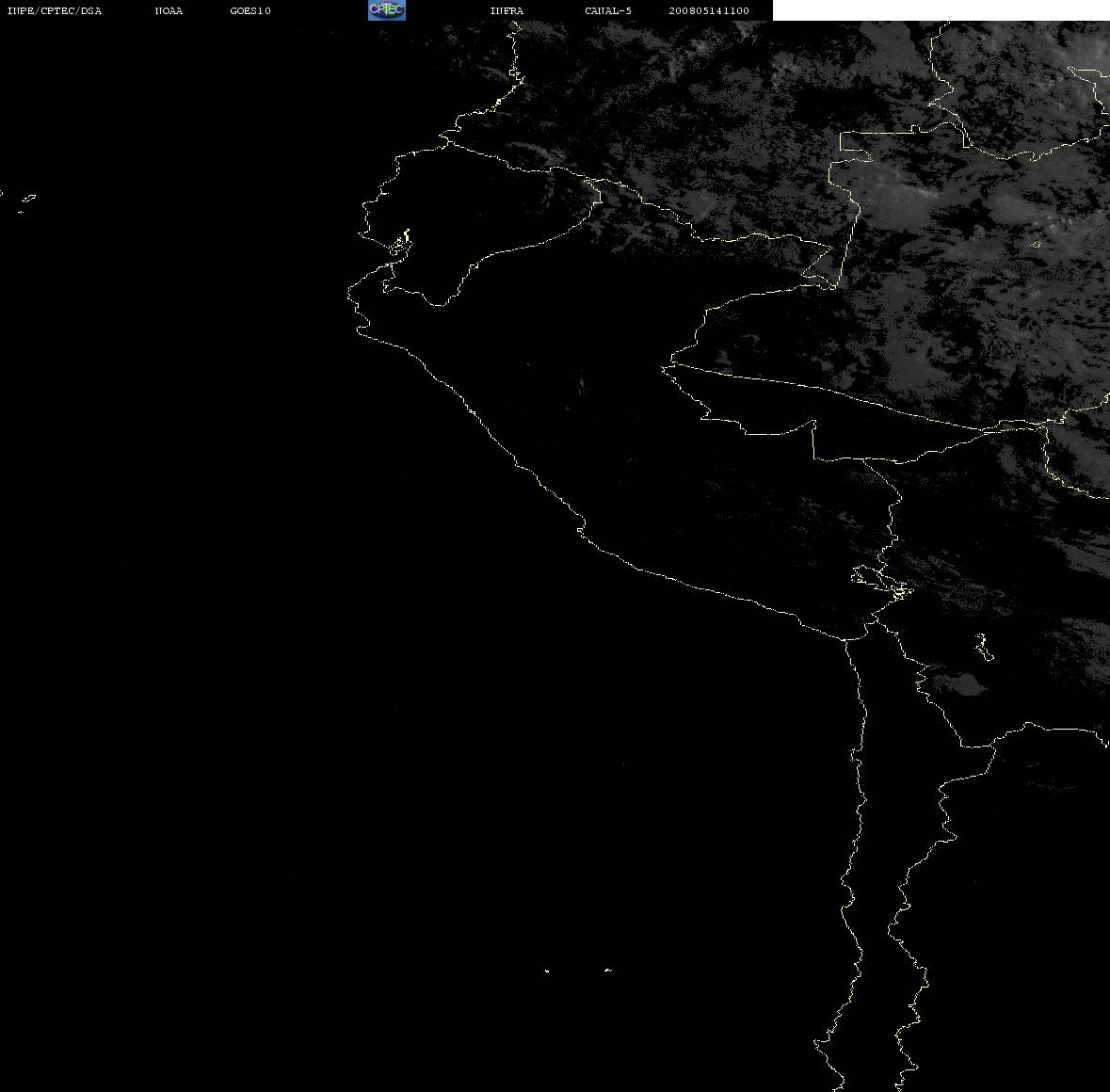Click the CPTEC logo in header
This screenshot has height=1092, width=1110.
click(x=387, y=10)
